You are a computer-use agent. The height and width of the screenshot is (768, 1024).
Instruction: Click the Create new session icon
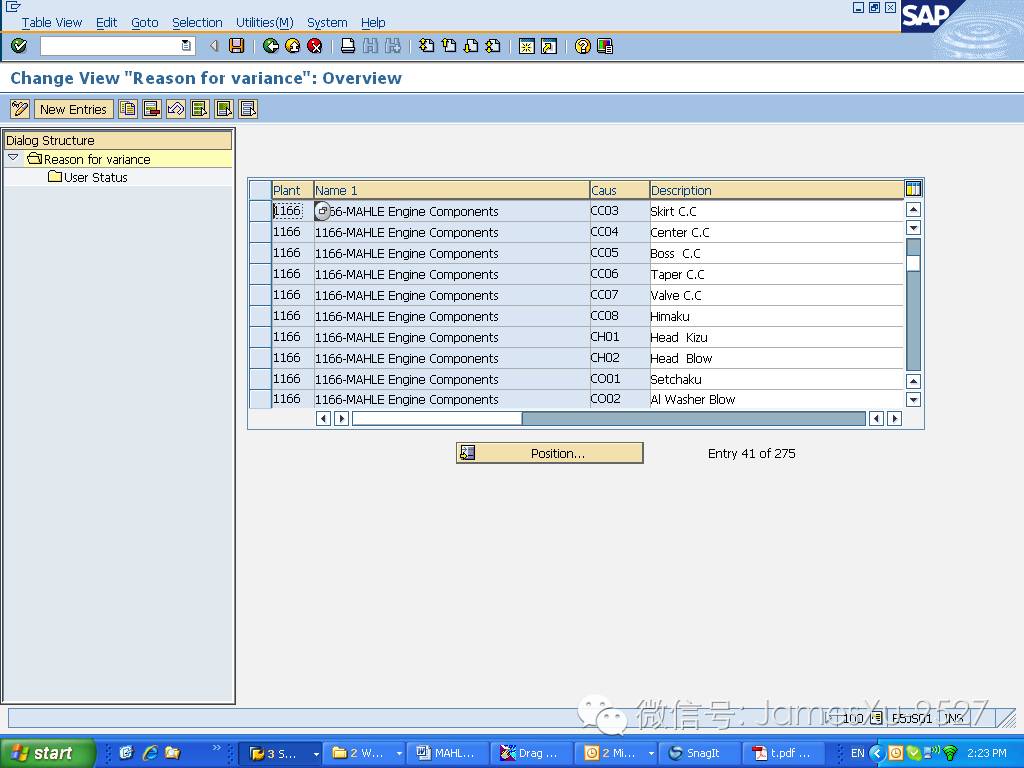click(526, 46)
